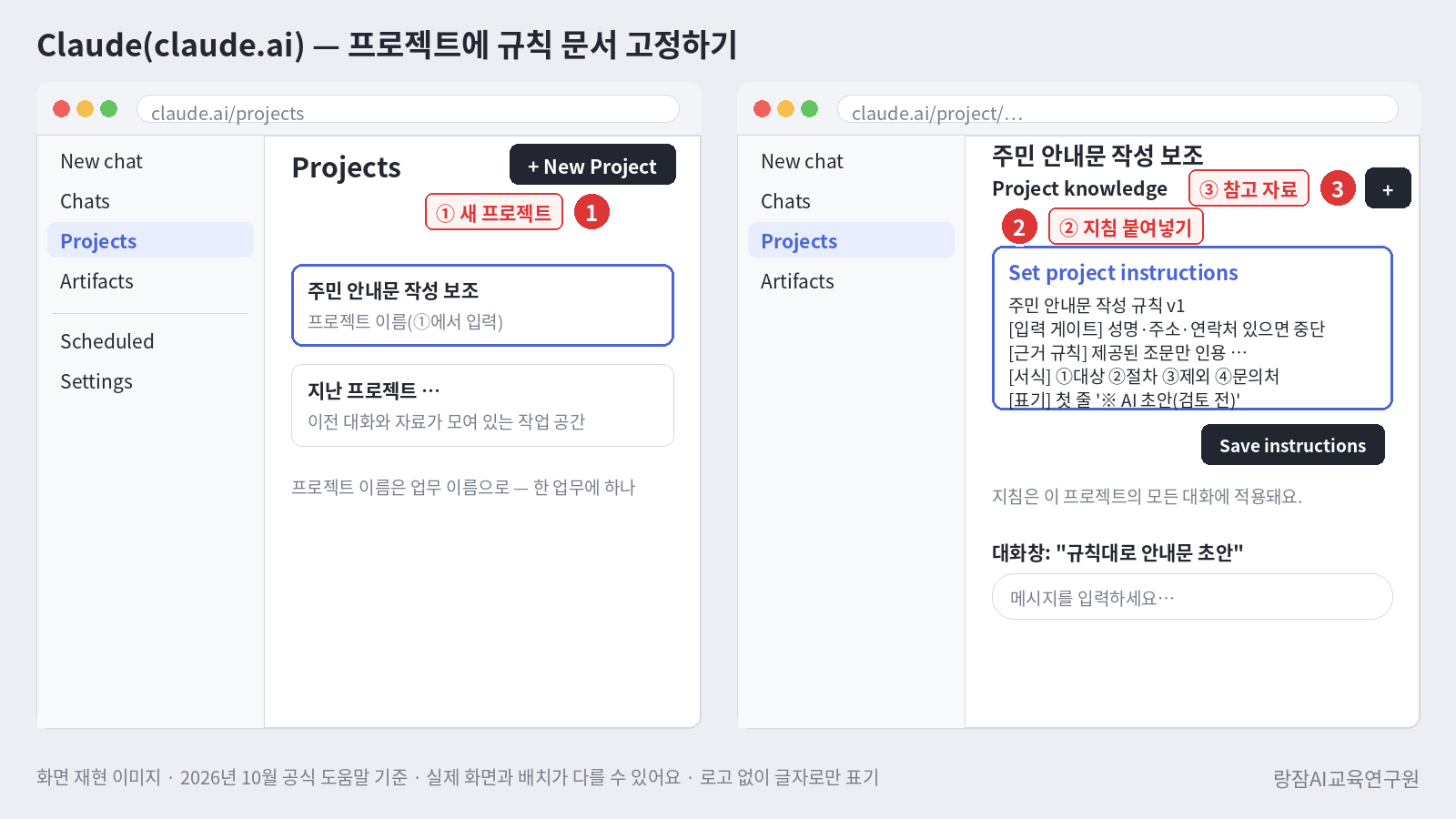
Task: Click the line [근거 규칙] 제공된 조문만 인용
Action: (1127, 352)
